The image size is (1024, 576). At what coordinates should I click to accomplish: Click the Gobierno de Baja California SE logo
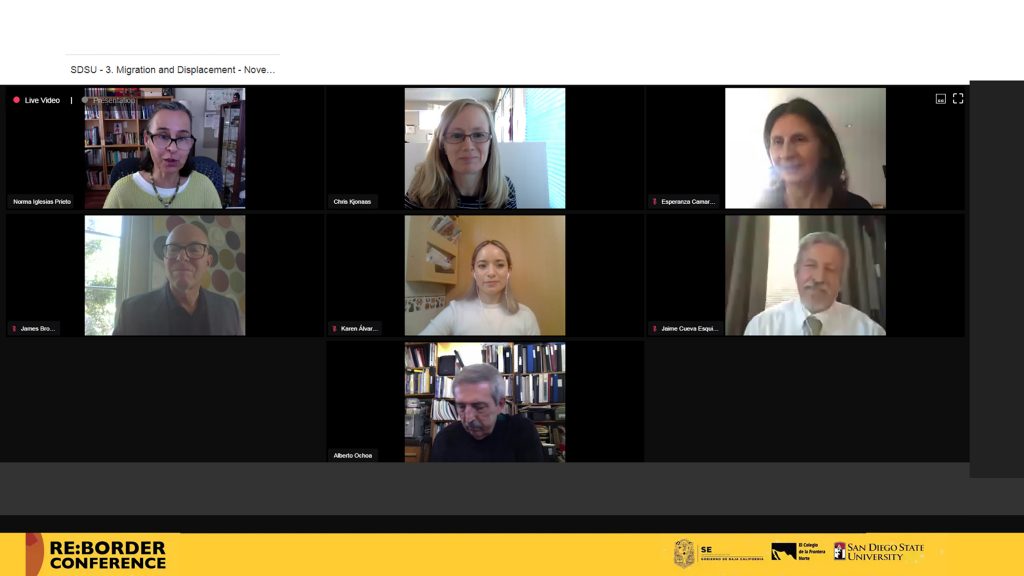point(718,553)
